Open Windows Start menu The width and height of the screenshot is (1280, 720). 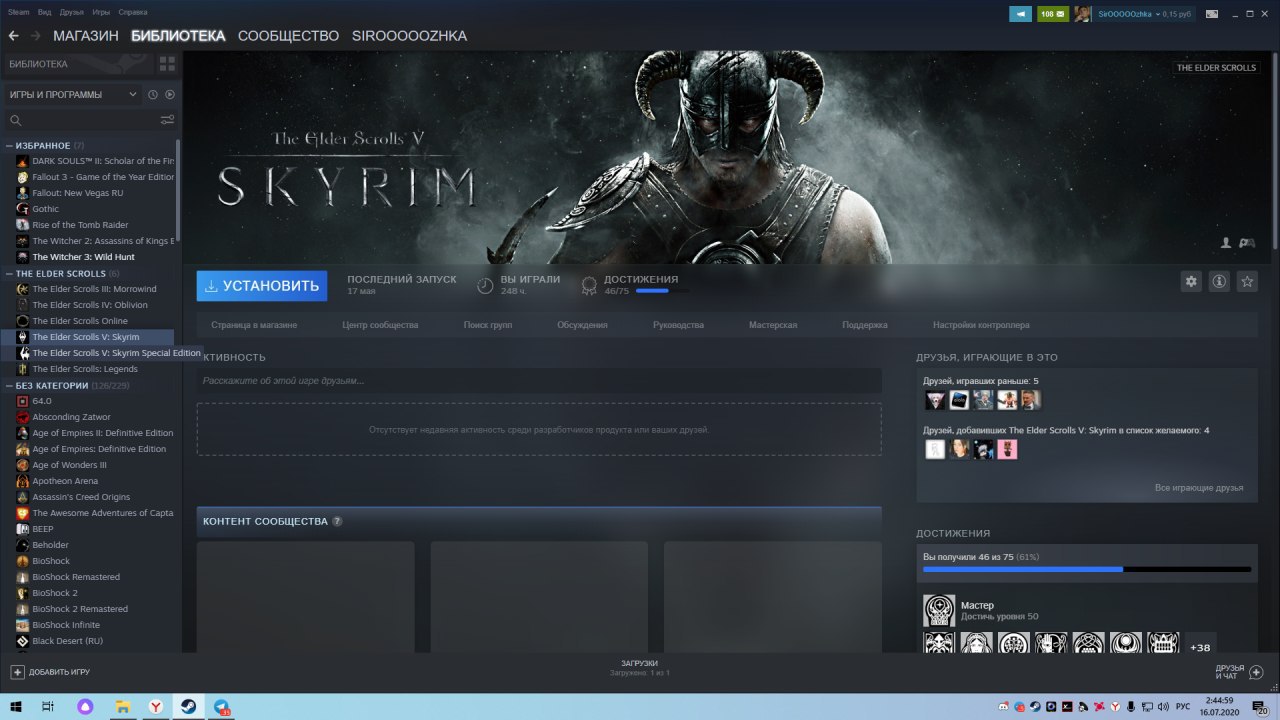(14, 707)
